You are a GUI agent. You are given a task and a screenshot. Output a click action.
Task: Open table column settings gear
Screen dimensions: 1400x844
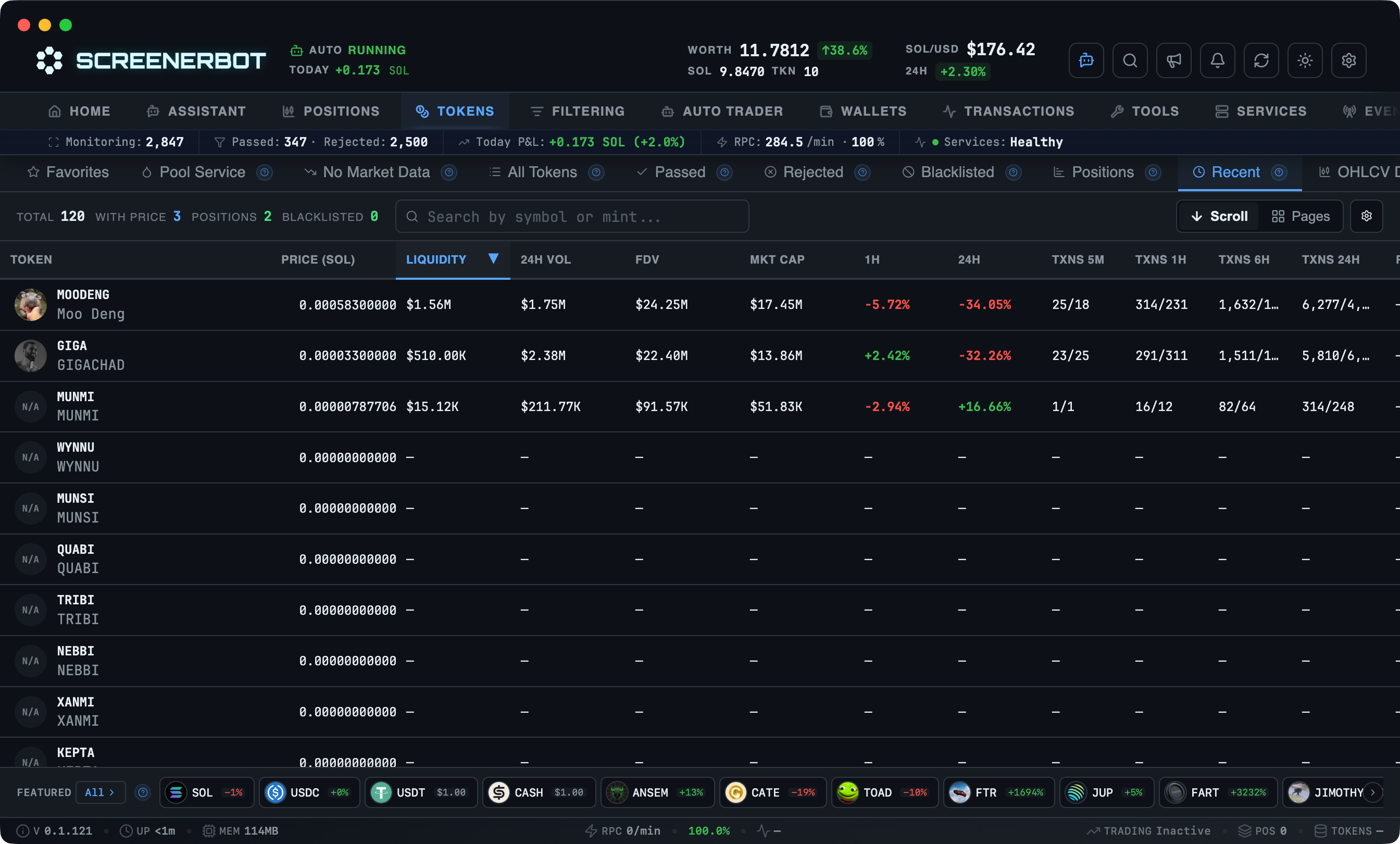click(x=1366, y=216)
